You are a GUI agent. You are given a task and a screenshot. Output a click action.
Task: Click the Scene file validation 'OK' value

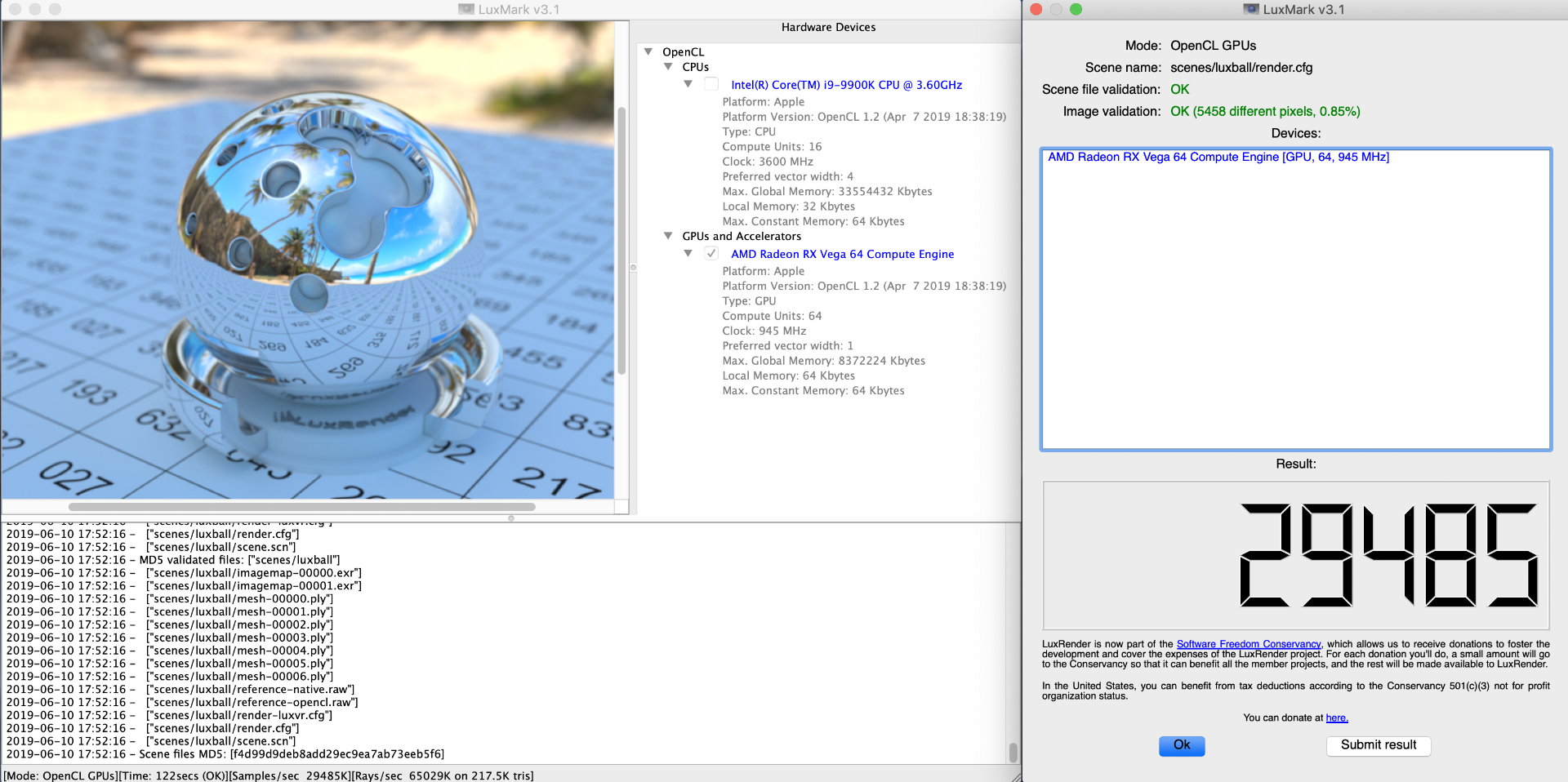point(1179,90)
